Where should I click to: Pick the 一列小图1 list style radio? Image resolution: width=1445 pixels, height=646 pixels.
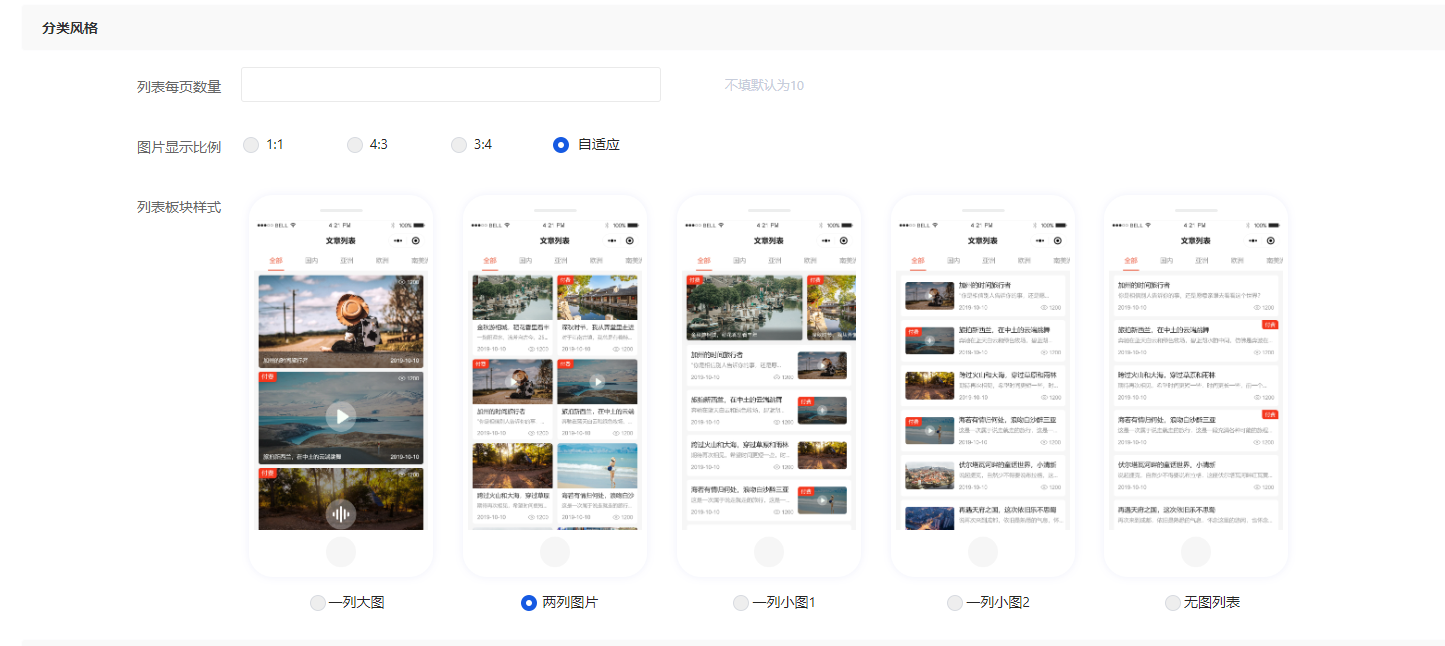741,603
